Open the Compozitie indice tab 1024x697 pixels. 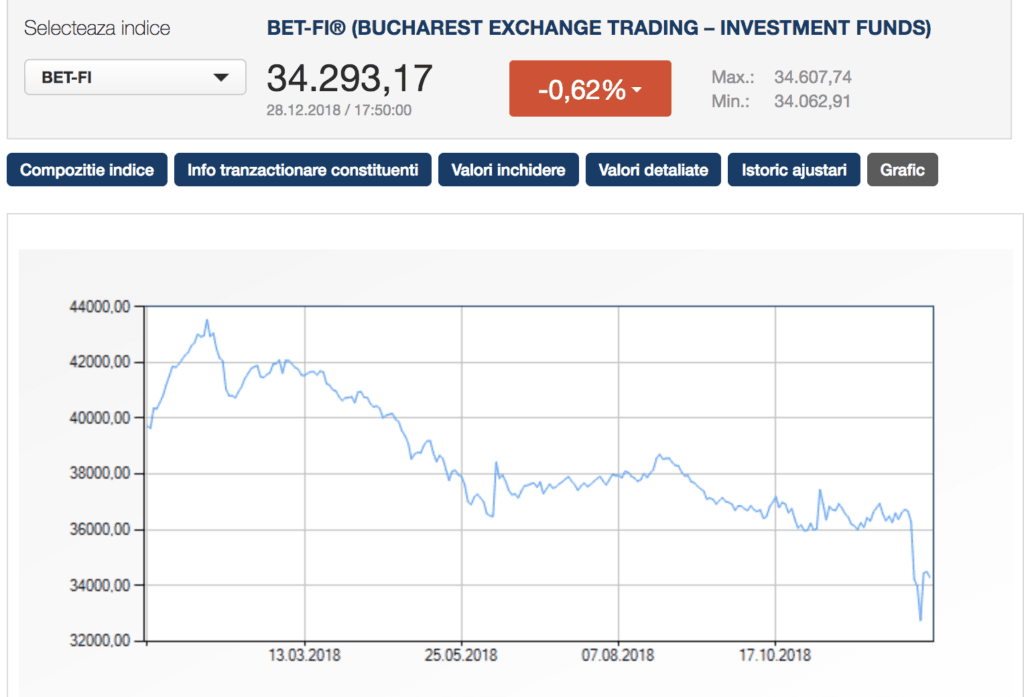(x=87, y=170)
